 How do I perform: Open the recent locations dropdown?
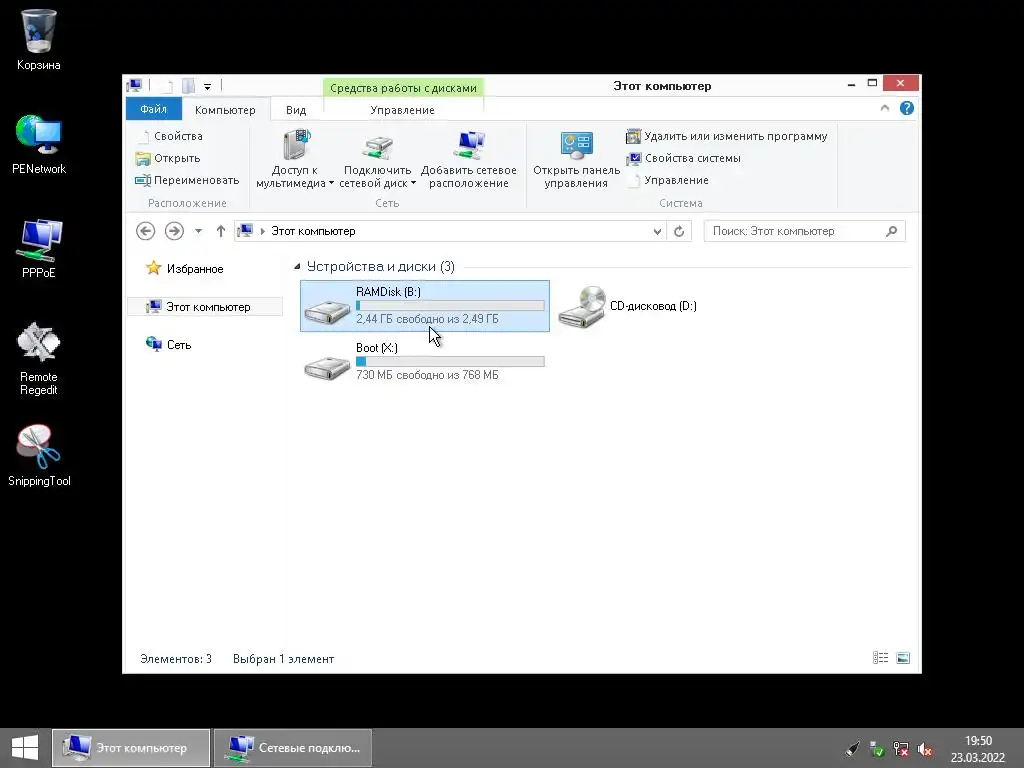[199, 231]
